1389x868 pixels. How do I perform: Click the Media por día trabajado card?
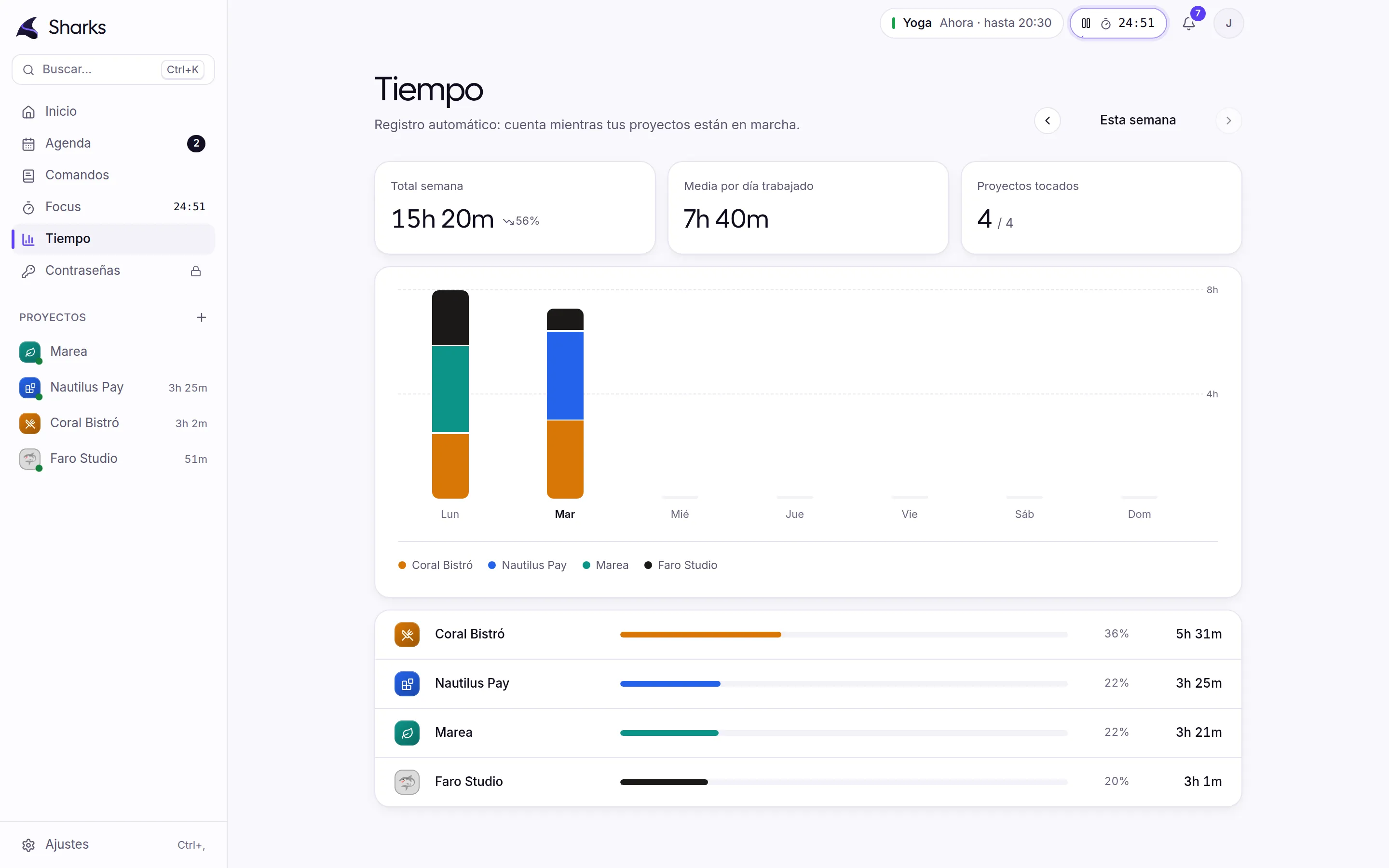807,207
